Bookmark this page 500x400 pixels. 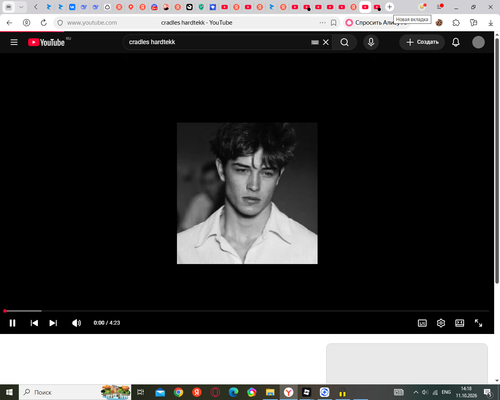point(334,23)
